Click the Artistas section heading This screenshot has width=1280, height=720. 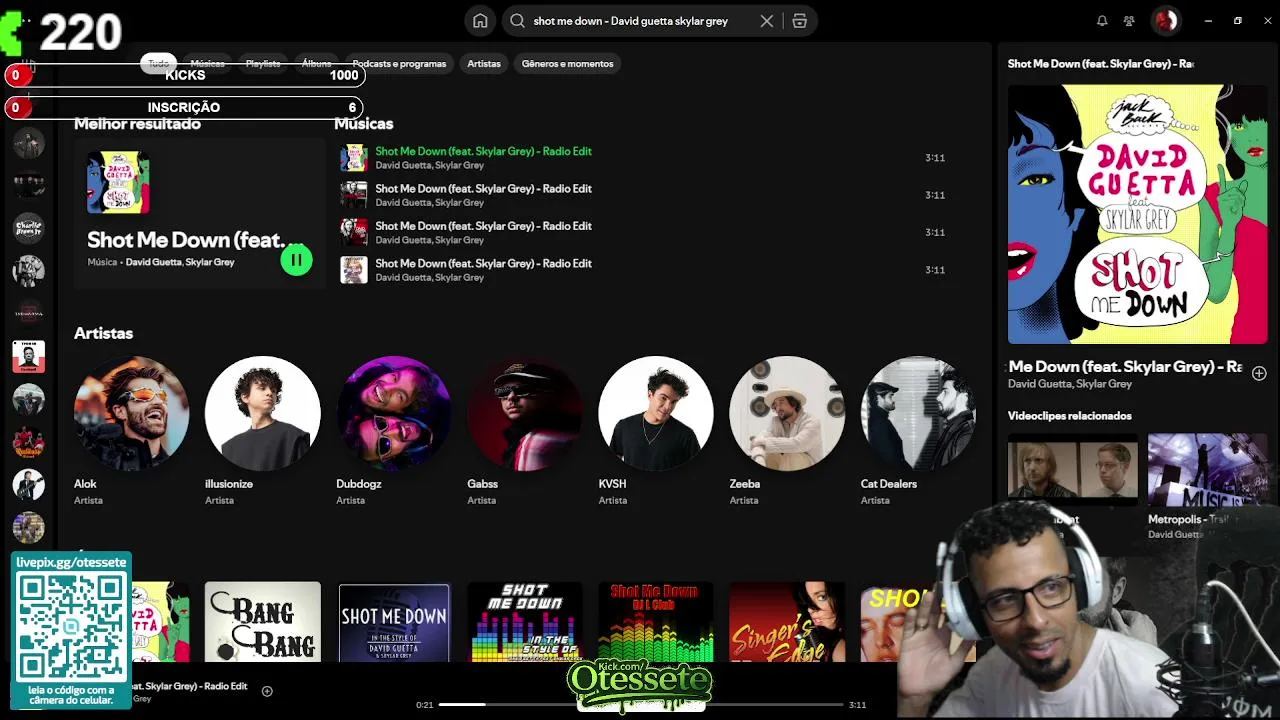[x=103, y=333]
